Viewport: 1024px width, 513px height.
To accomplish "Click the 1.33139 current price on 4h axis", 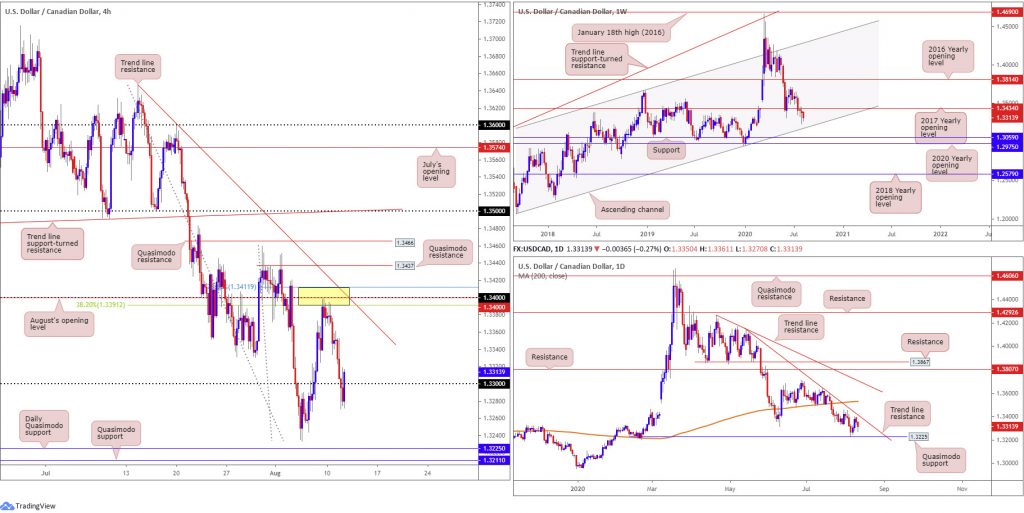I will 494,371.
